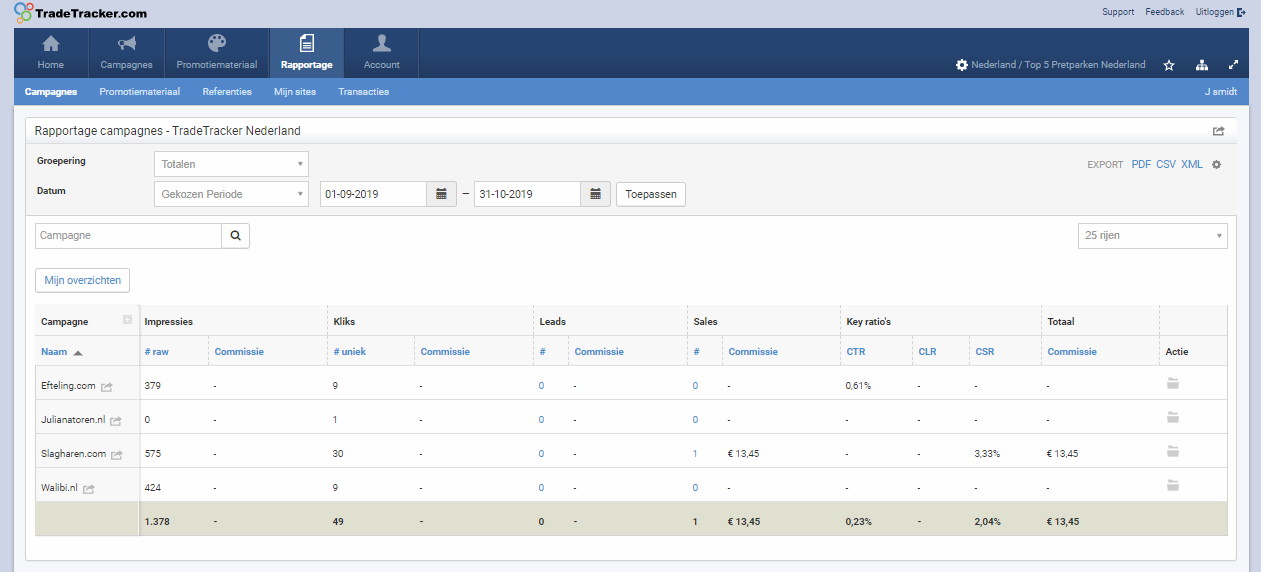Select Promotiemateriaal in the blue submenu

click(x=140, y=91)
